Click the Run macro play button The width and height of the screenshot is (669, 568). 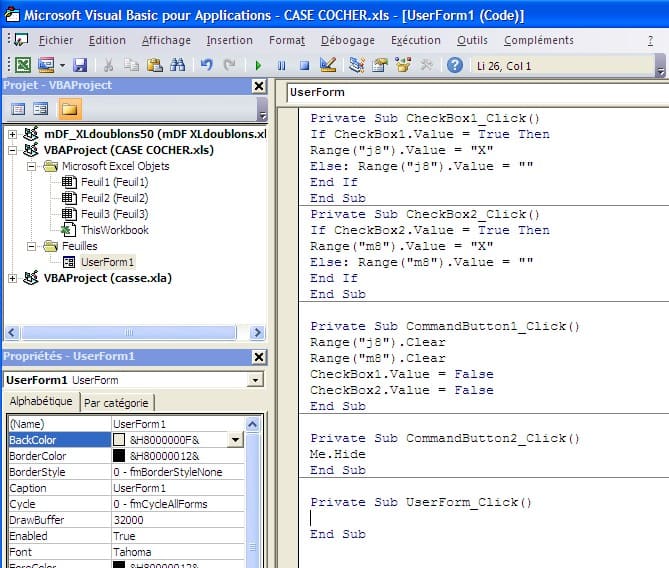tap(258, 65)
